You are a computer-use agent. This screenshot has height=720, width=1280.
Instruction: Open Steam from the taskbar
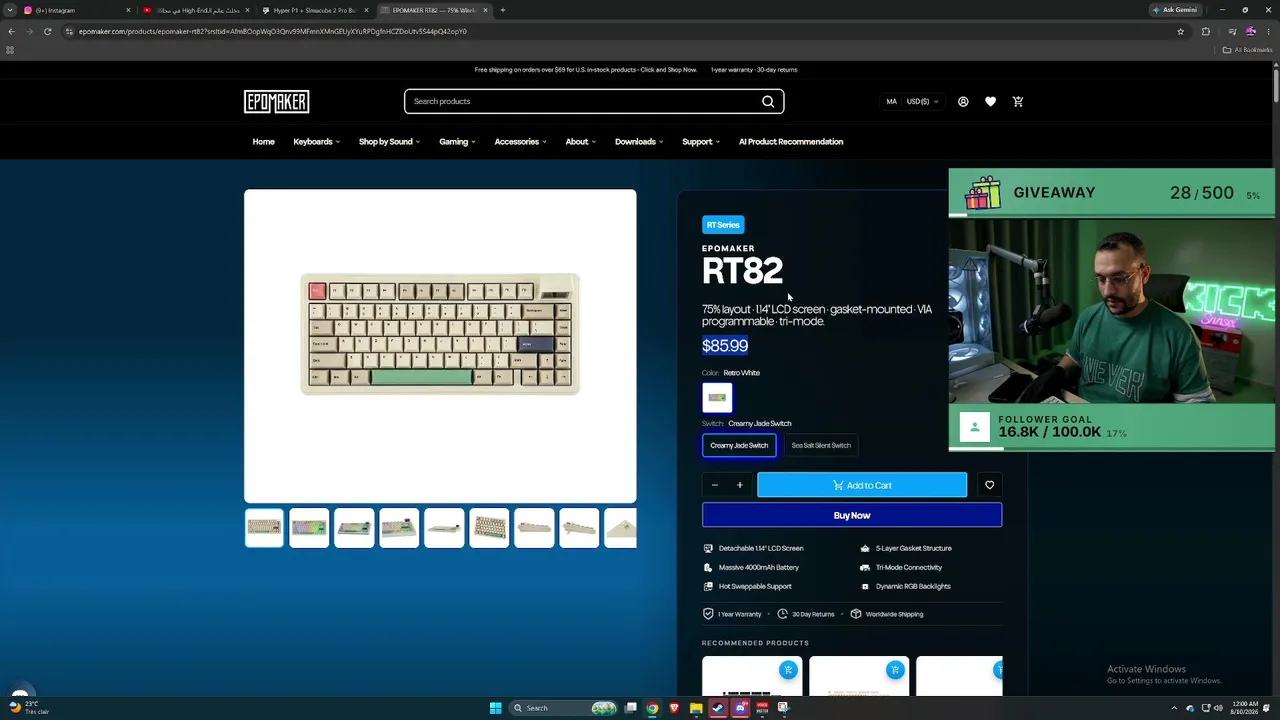[x=718, y=708]
